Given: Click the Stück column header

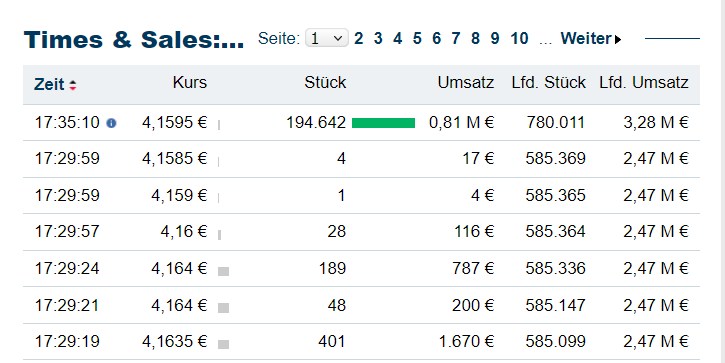Looking at the screenshot, I should (x=325, y=82).
